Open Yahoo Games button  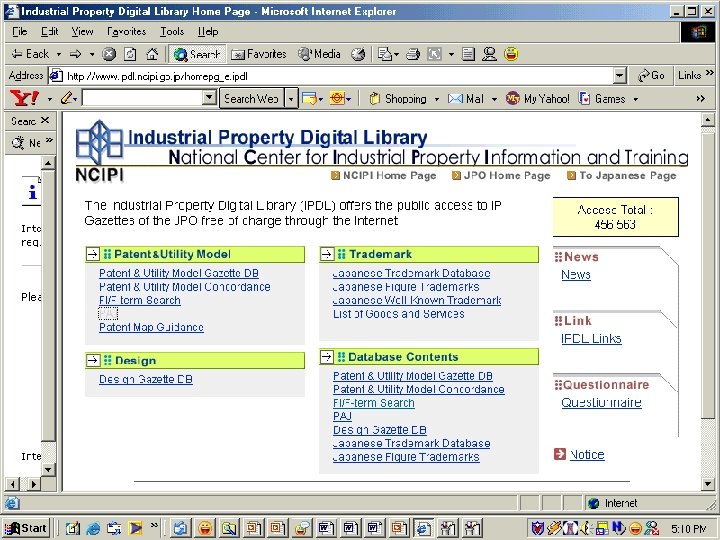(602, 99)
